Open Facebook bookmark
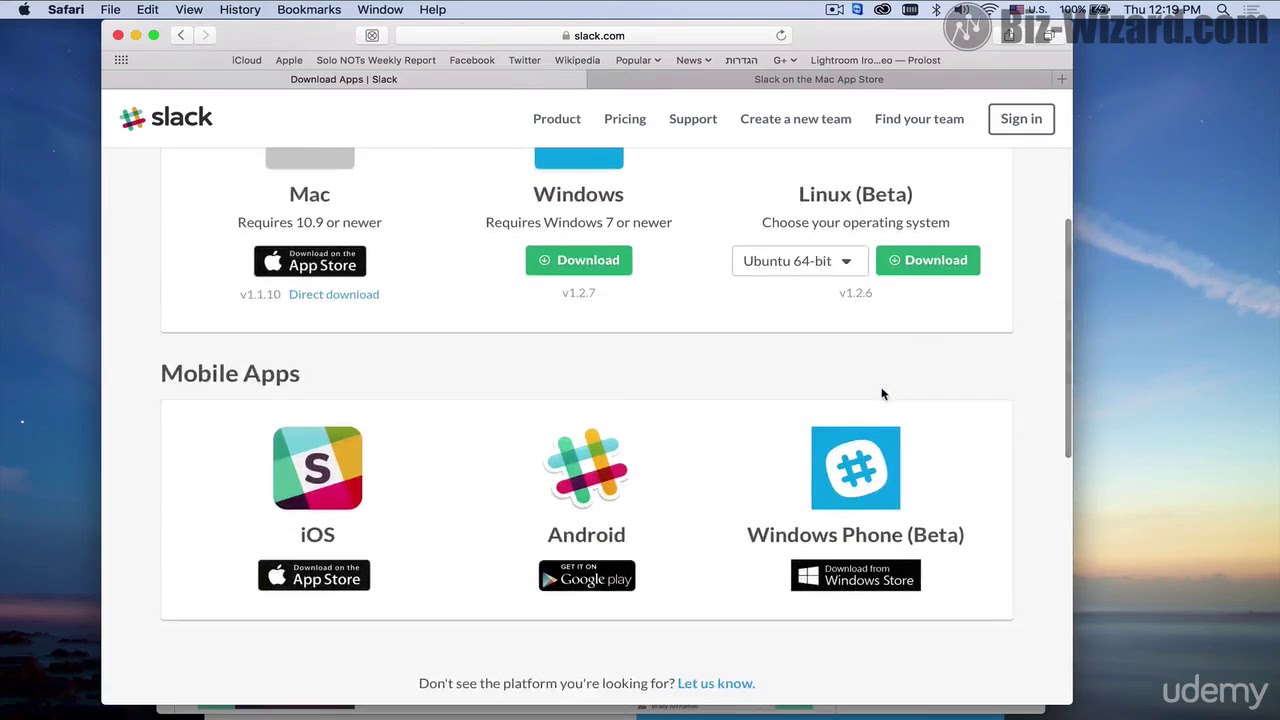The image size is (1280, 720). 472,60
